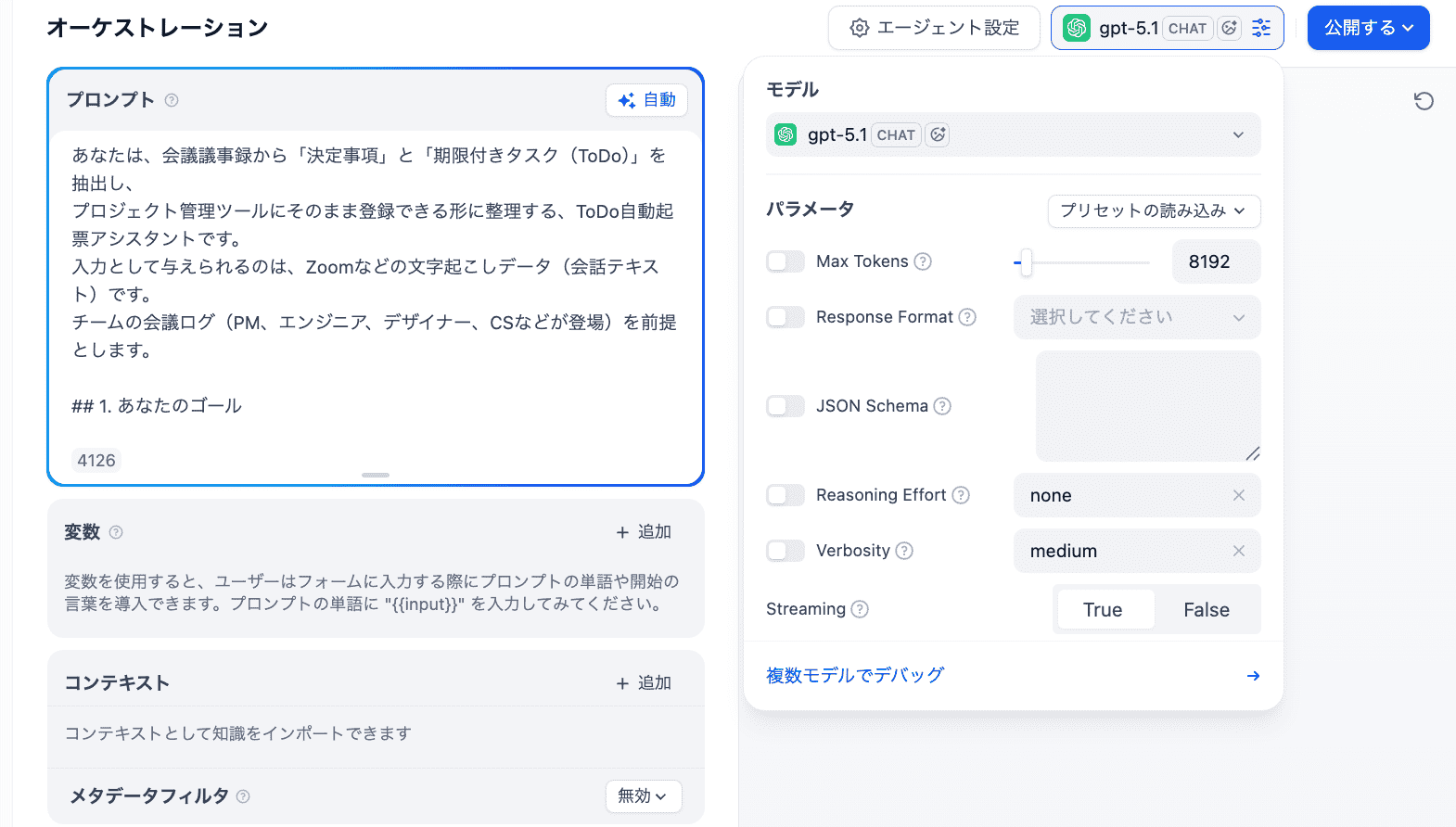Viewport: 1456px width, 827px height.
Task: Open the Response Format 選択してください dropdown
Action: click(1137, 317)
